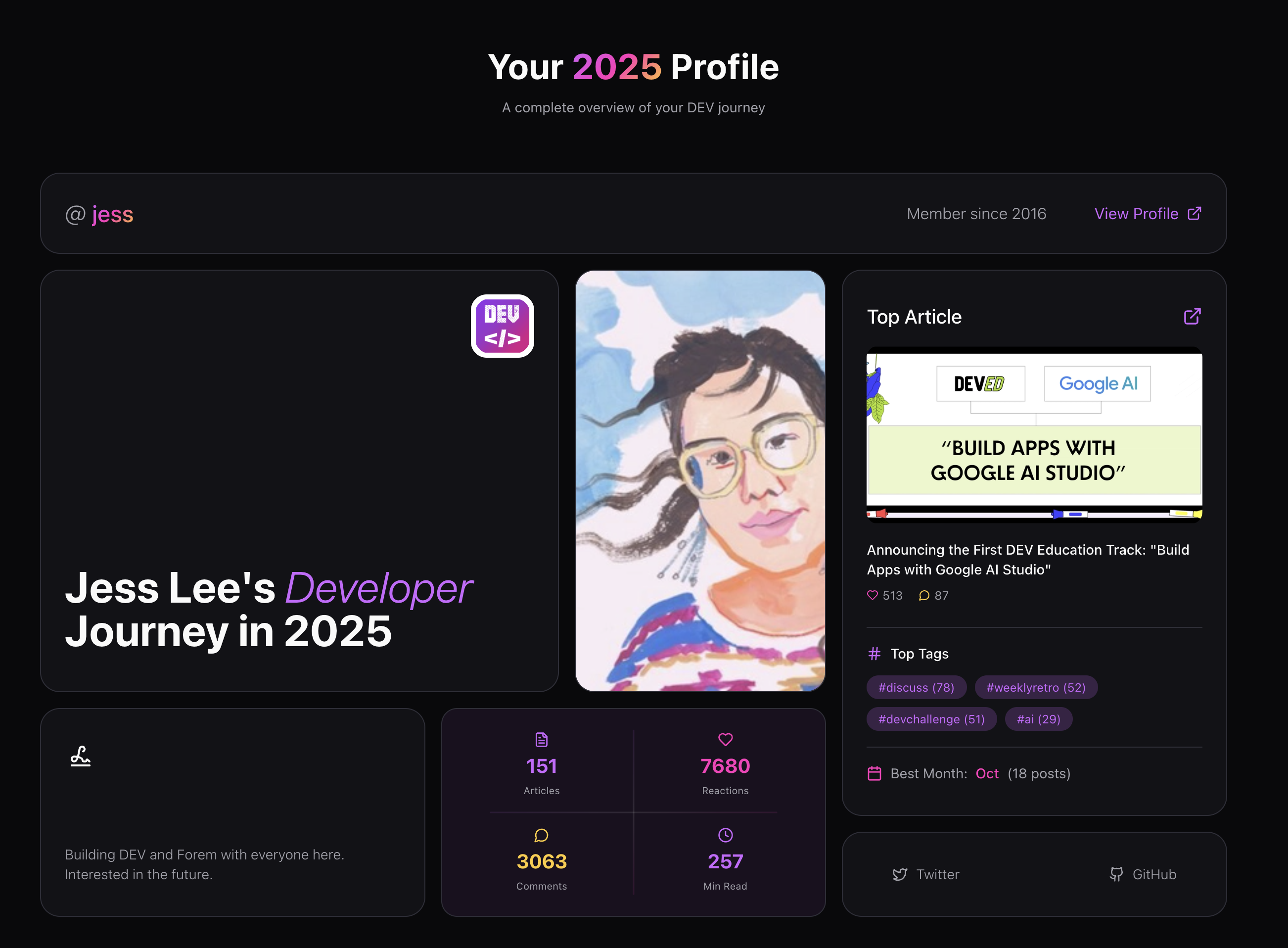1288x948 pixels.
Task: Select the #weeklyretro (52) tag
Action: (1036, 687)
